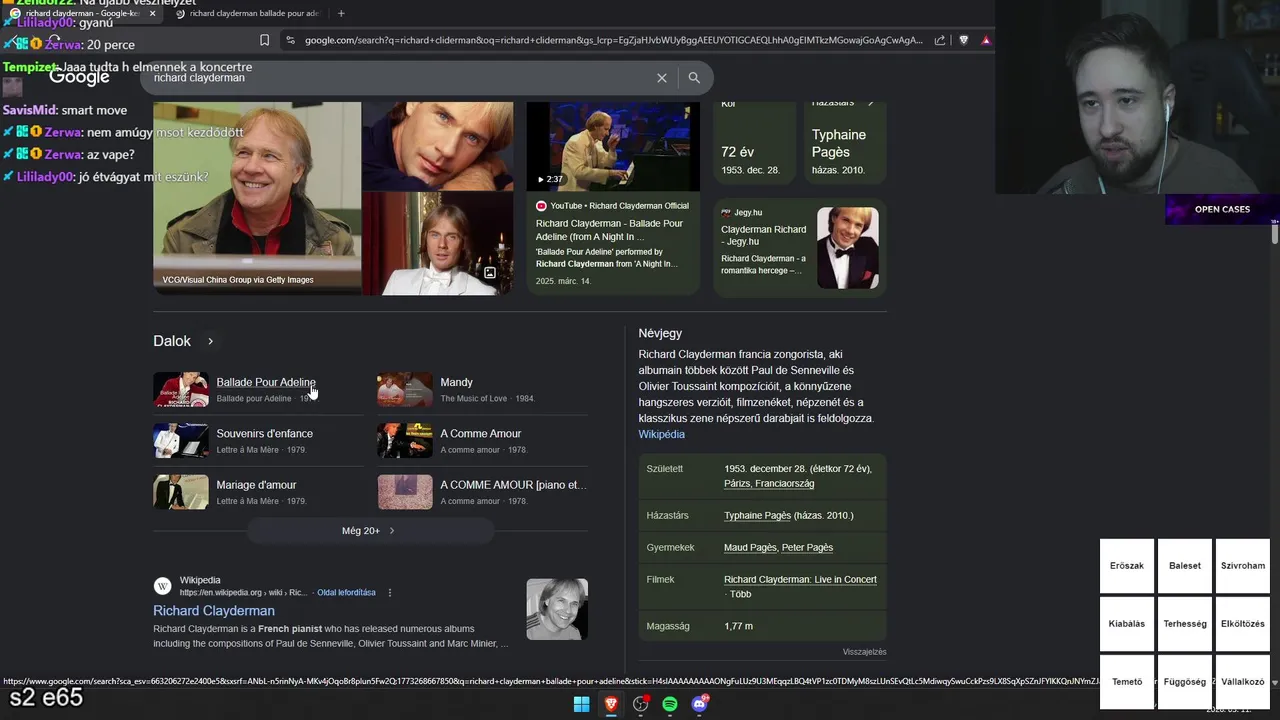This screenshot has width=1280, height=720.
Task: Select the Erőszak bingo tile
Action: (1127, 566)
